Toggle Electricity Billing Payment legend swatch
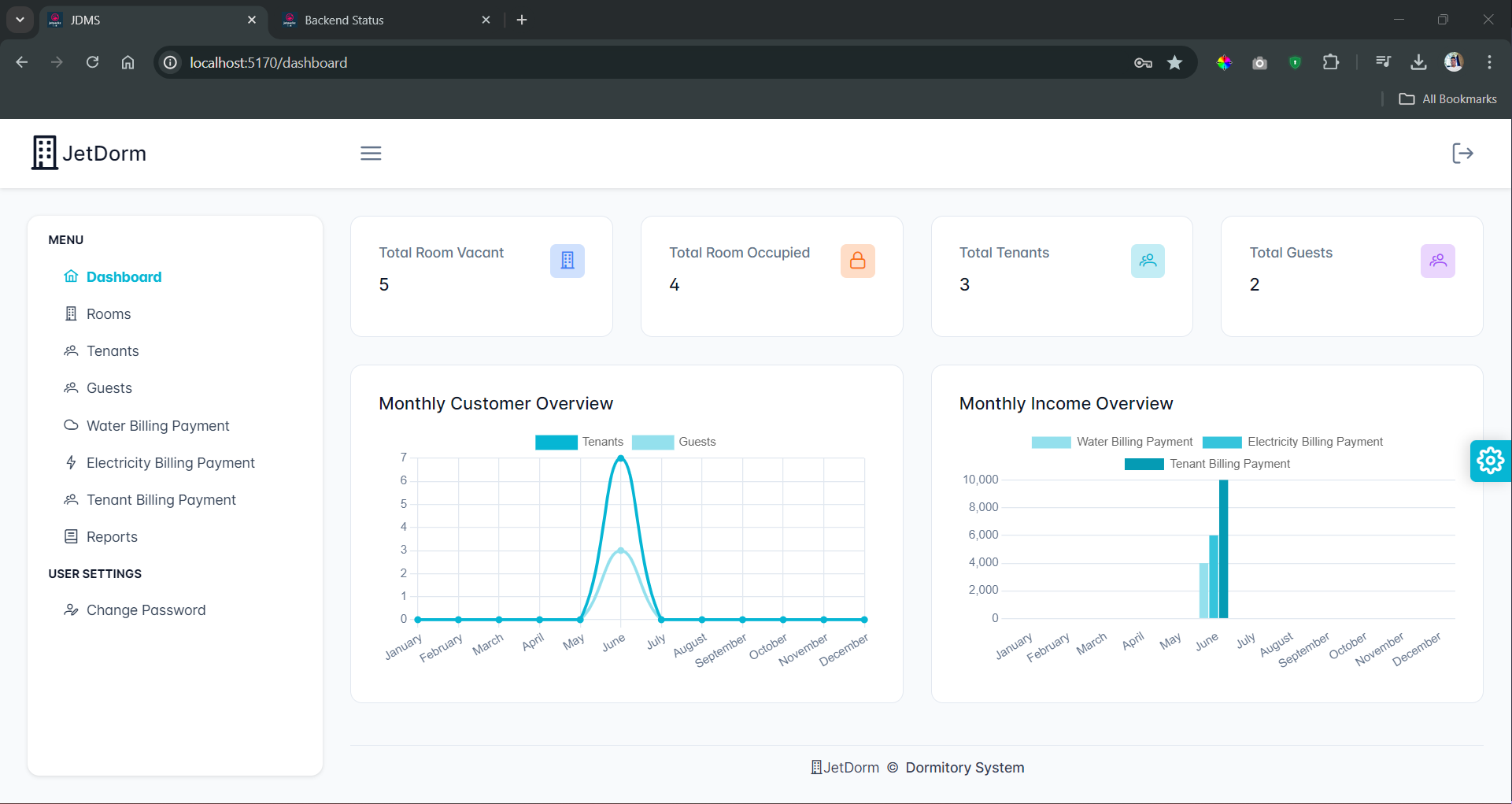1512x804 pixels. click(1222, 443)
